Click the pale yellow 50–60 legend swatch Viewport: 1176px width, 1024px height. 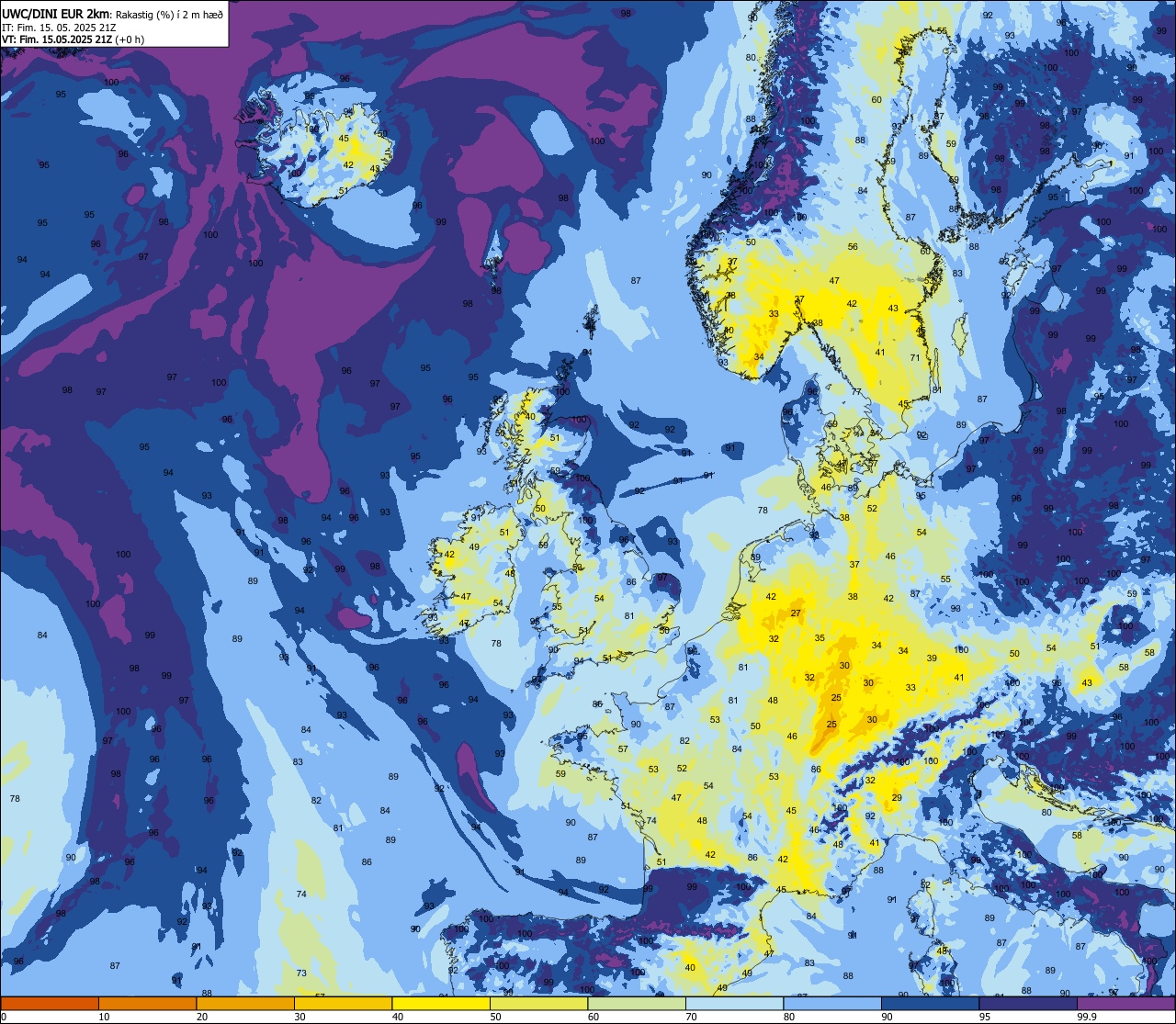538,1003
